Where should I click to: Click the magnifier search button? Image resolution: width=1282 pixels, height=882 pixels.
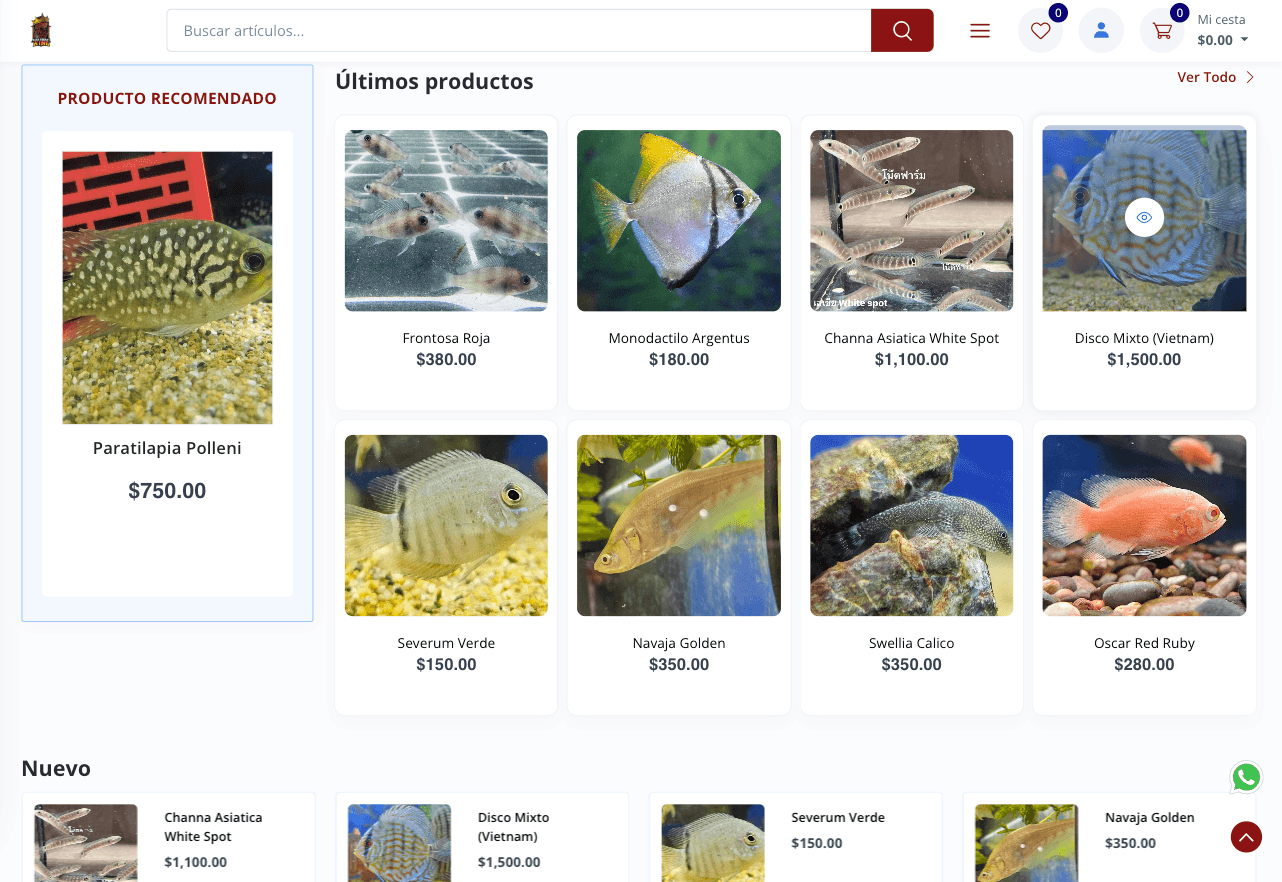(x=902, y=31)
